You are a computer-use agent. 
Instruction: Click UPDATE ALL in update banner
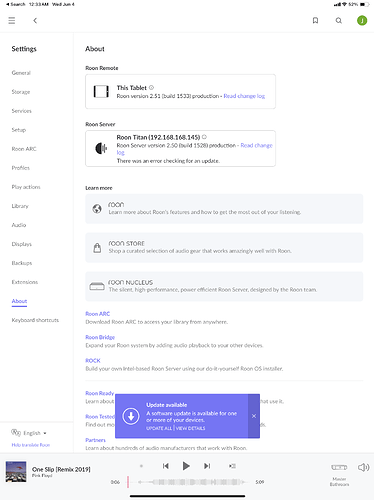point(159,428)
